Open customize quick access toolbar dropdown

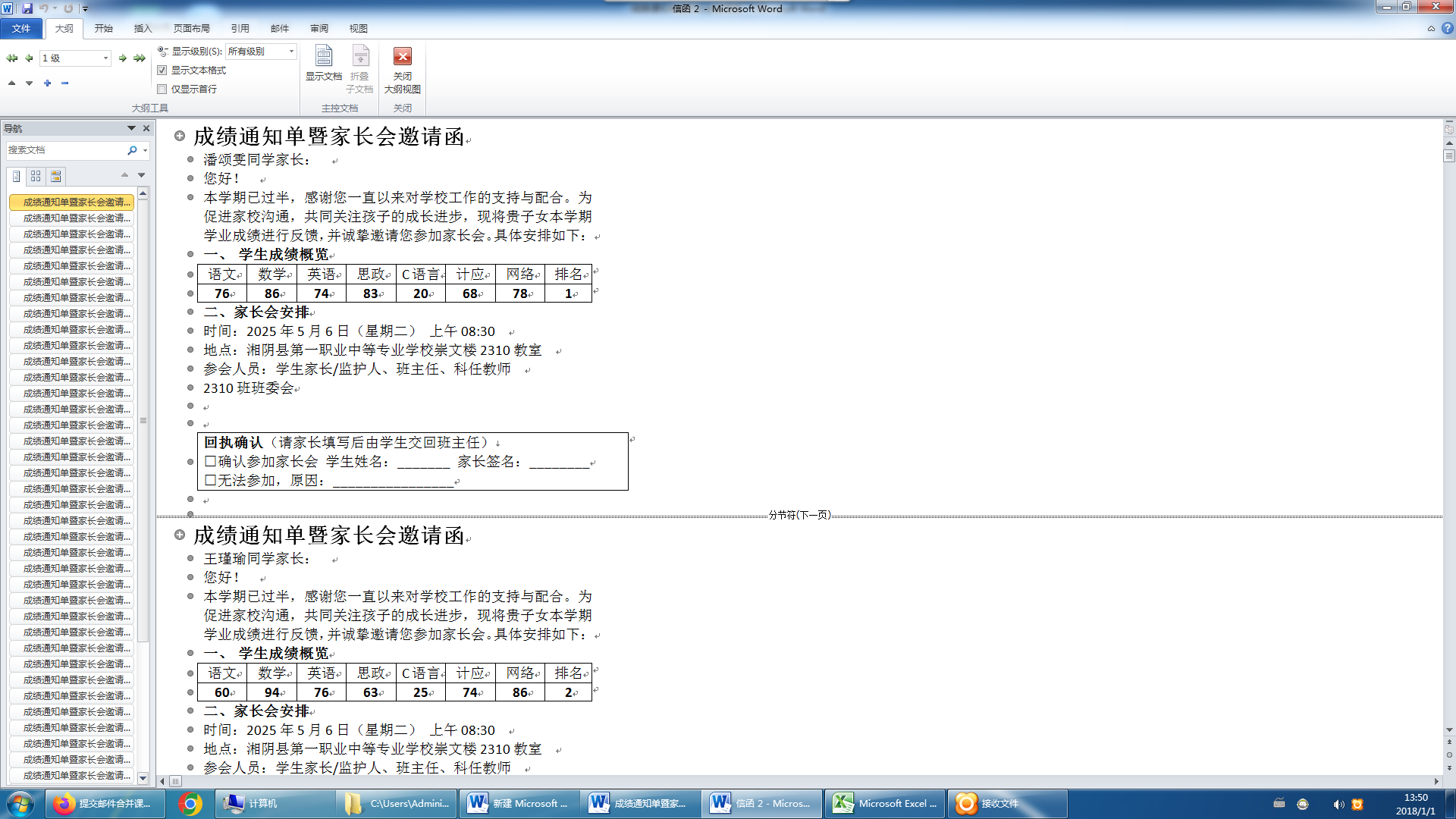pos(85,9)
